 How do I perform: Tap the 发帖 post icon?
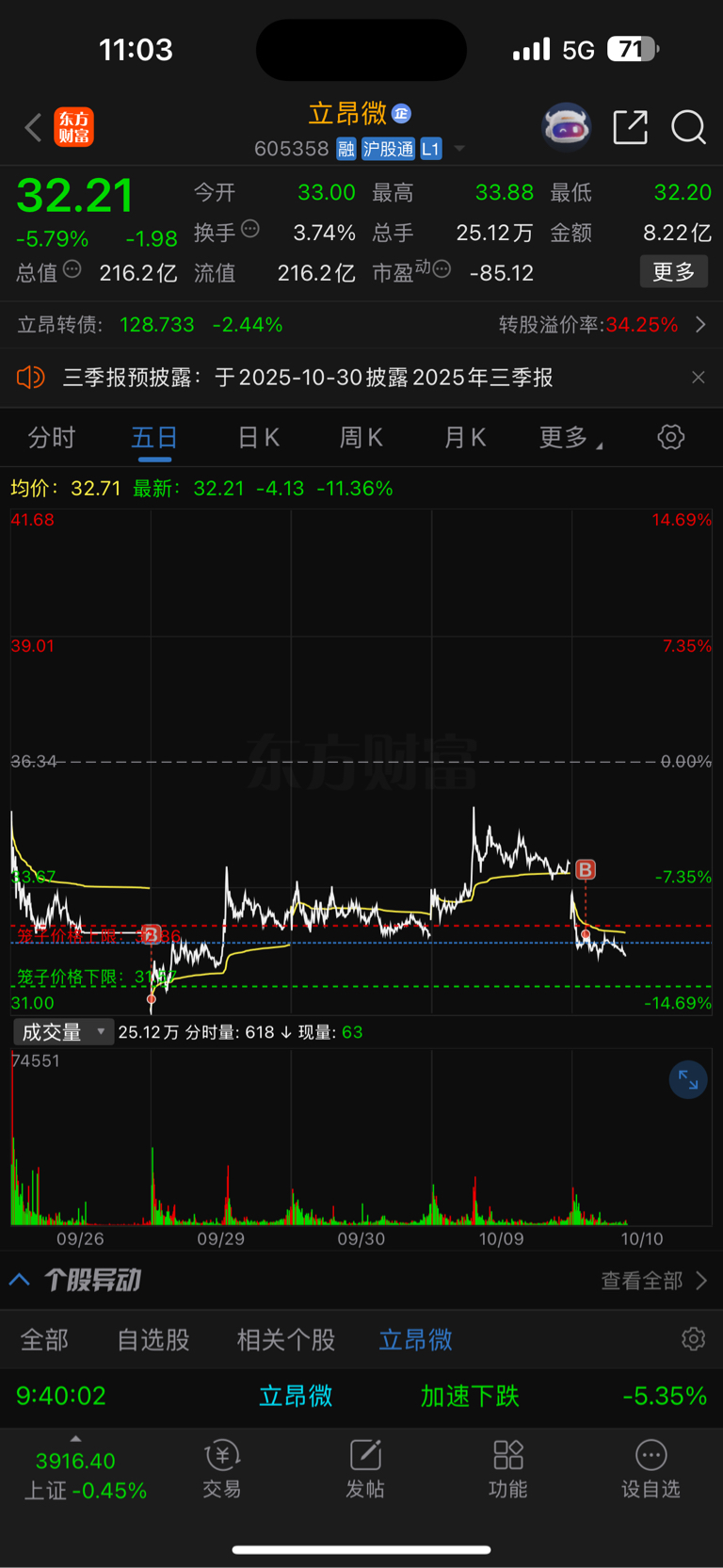[365, 1469]
